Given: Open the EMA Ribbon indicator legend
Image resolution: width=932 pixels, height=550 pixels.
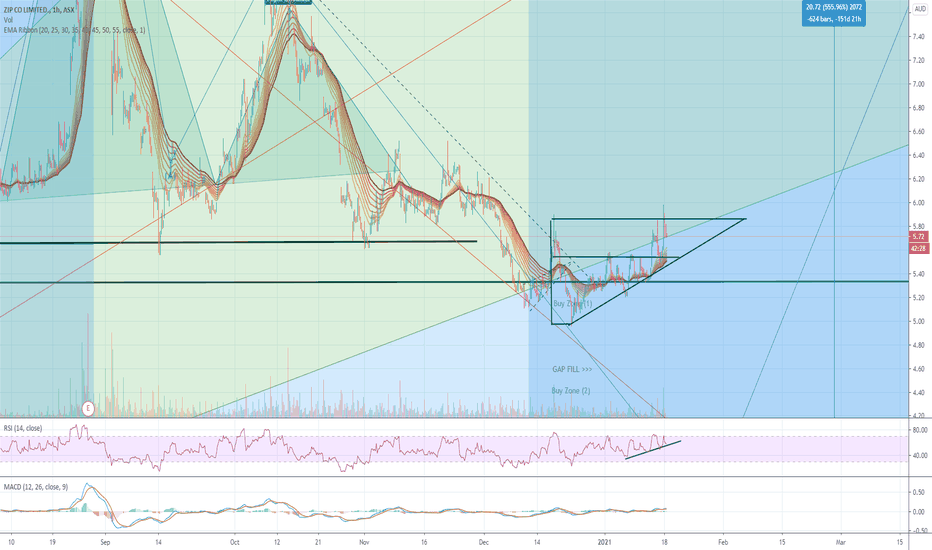Looking at the screenshot, I should pyautogui.click(x=74, y=30).
